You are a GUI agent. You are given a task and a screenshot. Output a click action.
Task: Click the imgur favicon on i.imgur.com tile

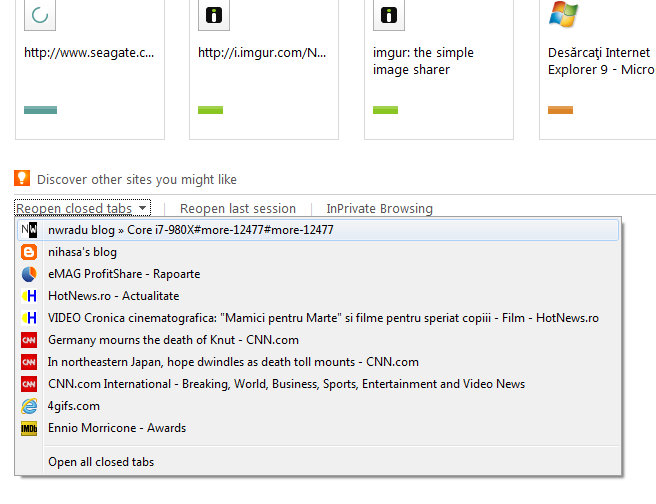[x=214, y=15]
